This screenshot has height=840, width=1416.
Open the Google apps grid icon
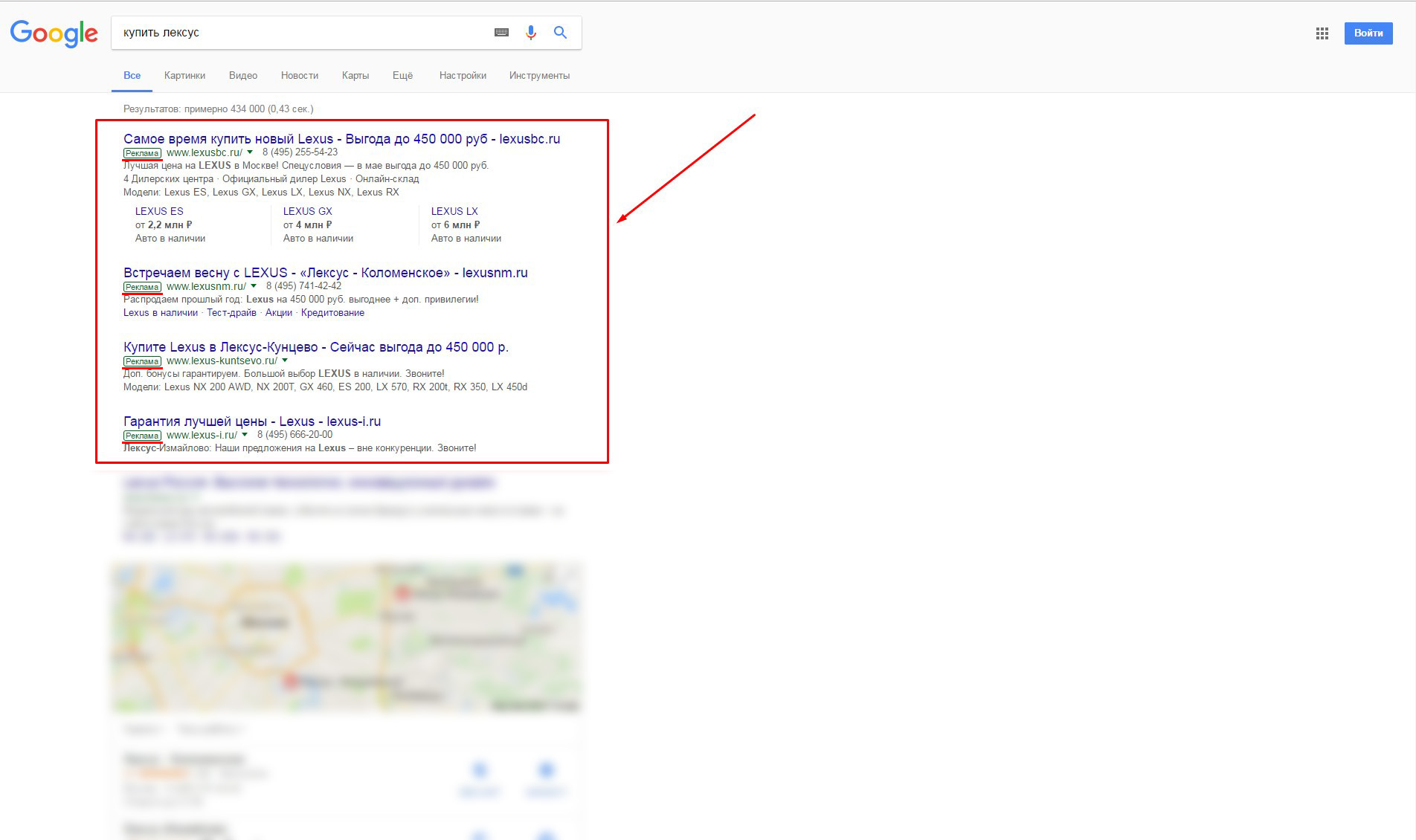[1322, 33]
